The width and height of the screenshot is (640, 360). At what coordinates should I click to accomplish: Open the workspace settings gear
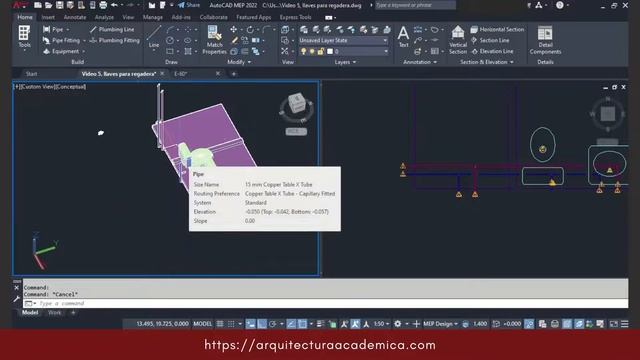click(398, 324)
